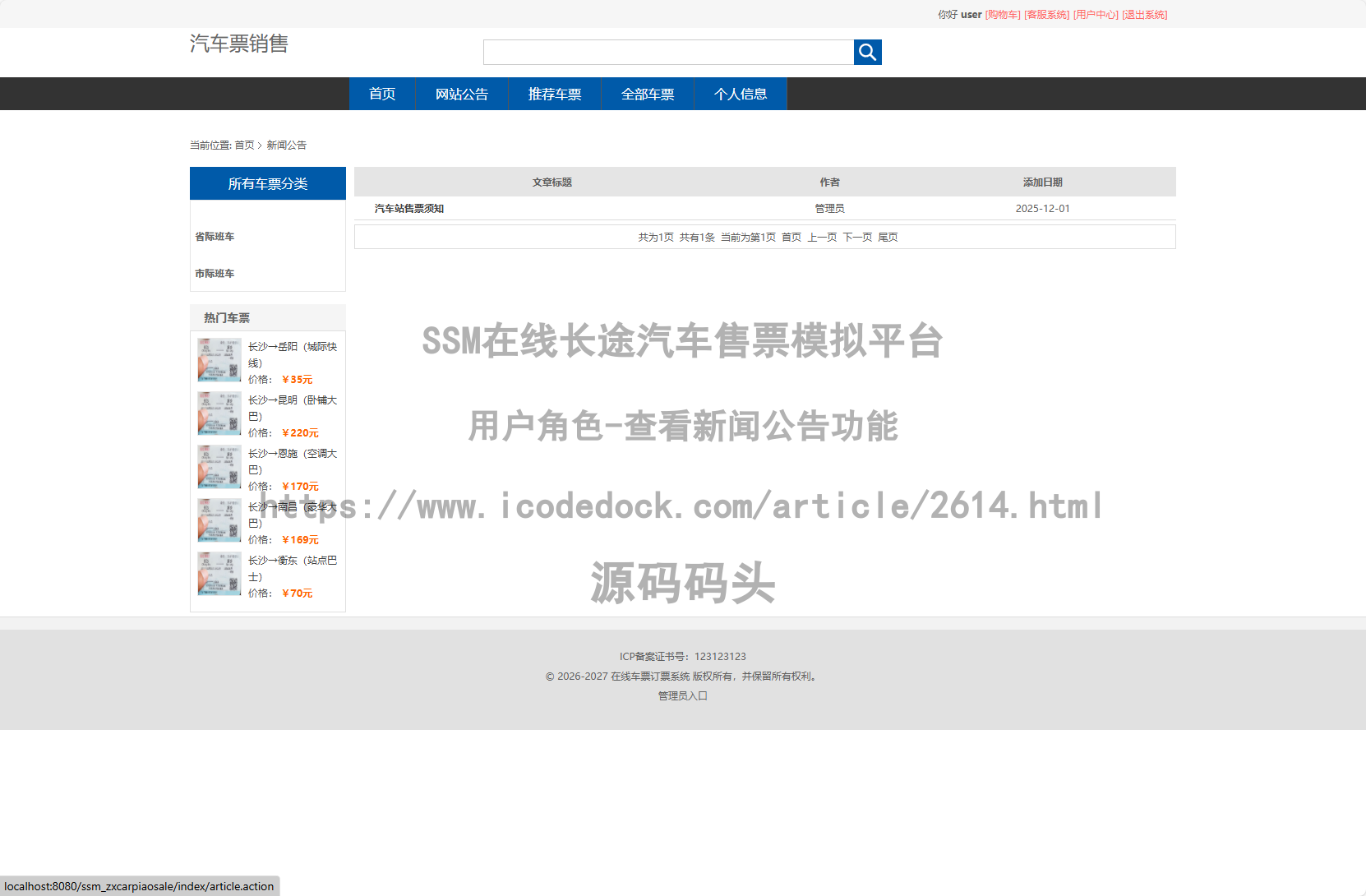Image resolution: width=1366 pixels, height=896 pixels.
Task: Click 退出系统 to log out
Action: [1144, 15]
